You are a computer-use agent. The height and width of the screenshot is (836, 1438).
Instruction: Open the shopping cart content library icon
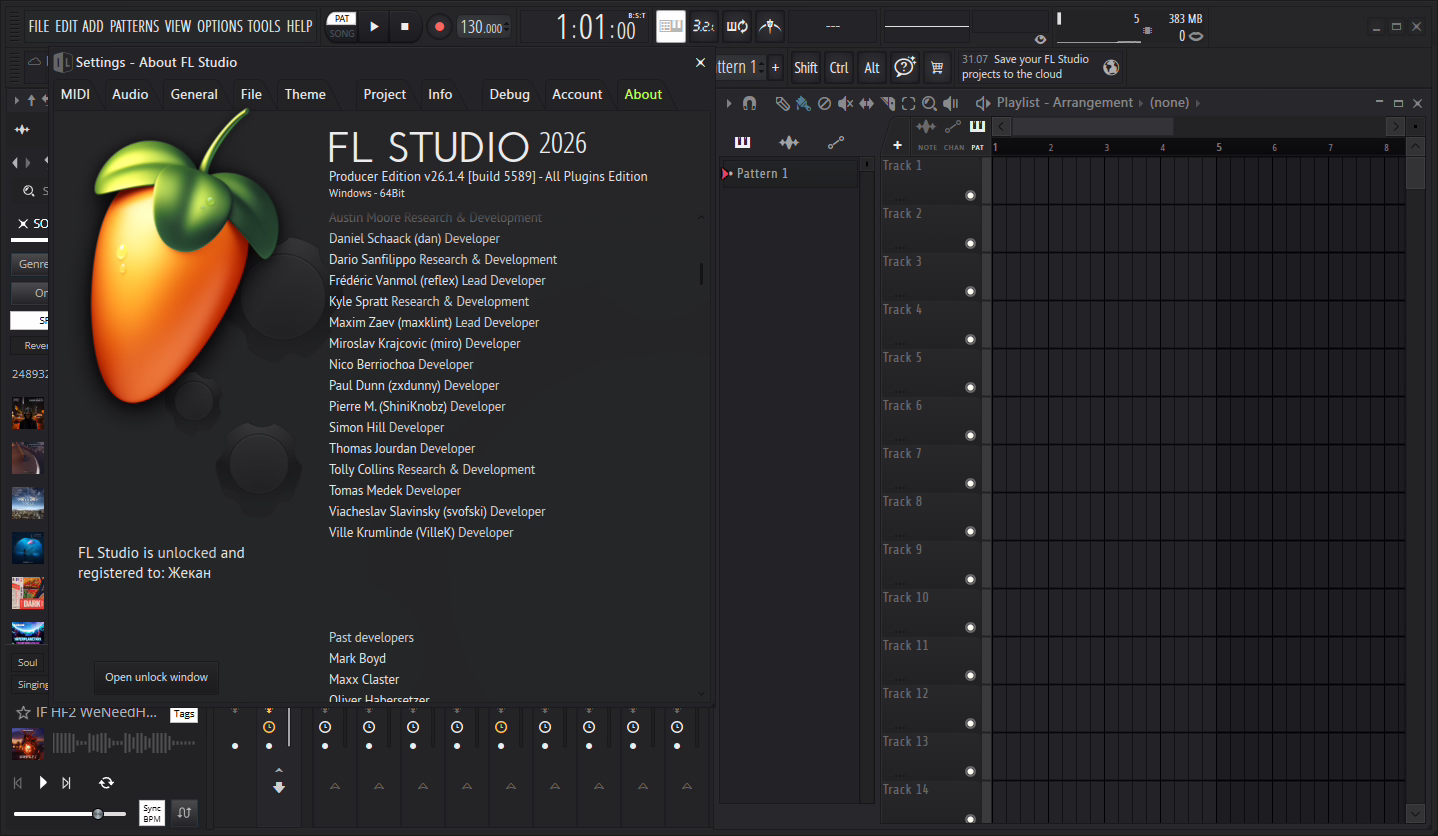[937, 67]
